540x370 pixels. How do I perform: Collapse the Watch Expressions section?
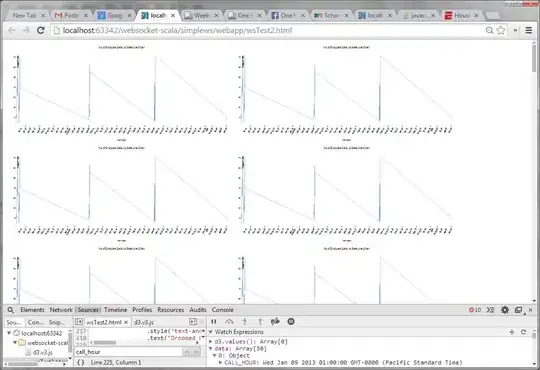pyautogui.click(x=211, y=332)
